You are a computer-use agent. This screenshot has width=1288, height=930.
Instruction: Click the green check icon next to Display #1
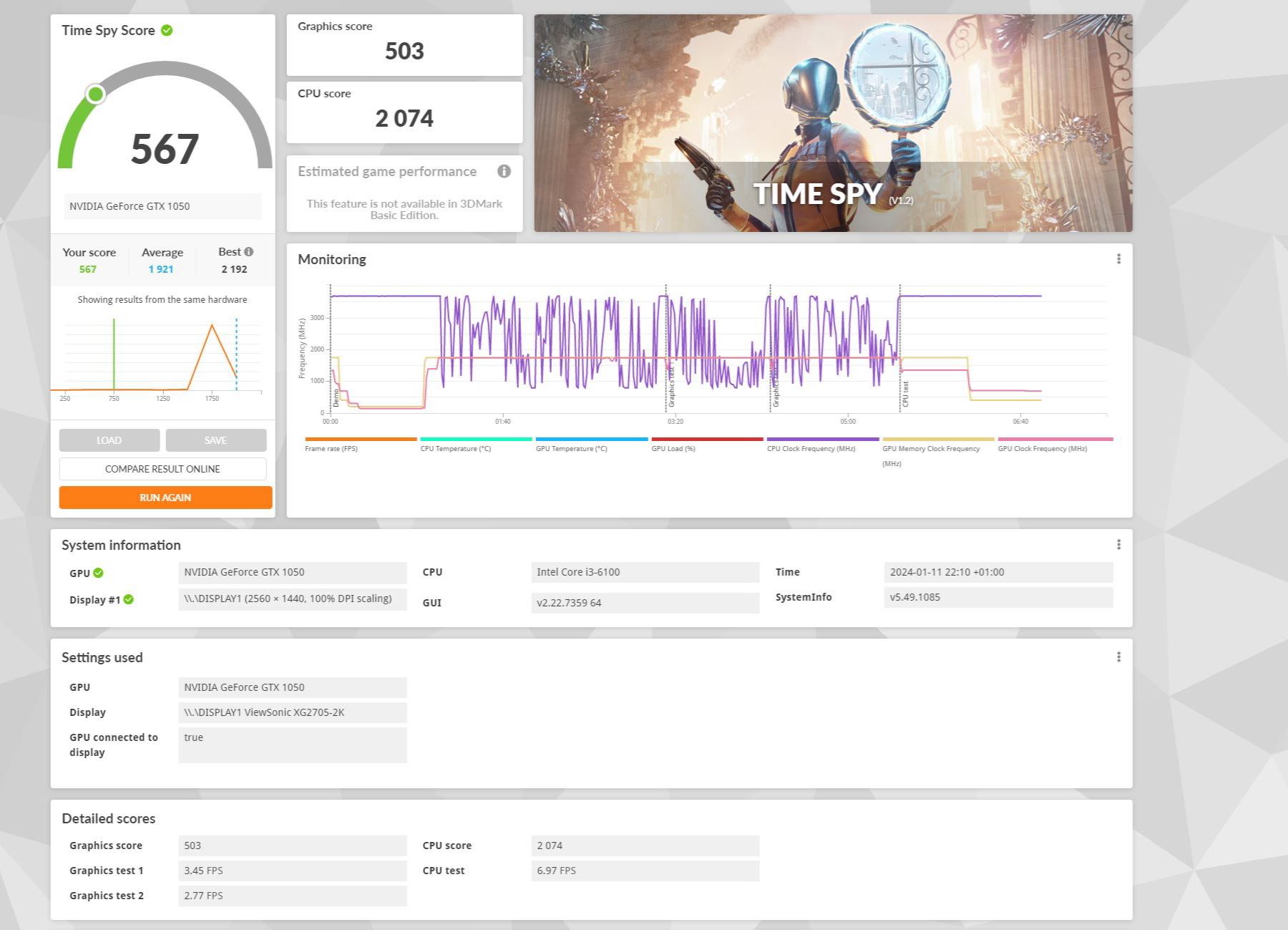[129, 600]
